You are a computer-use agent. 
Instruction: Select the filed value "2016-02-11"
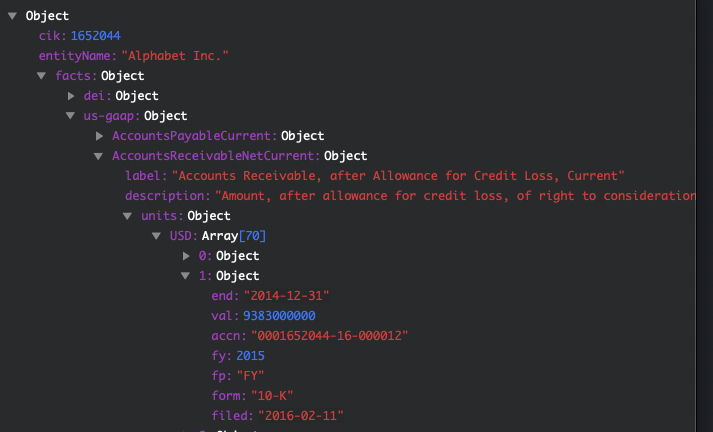coord(301,416)
